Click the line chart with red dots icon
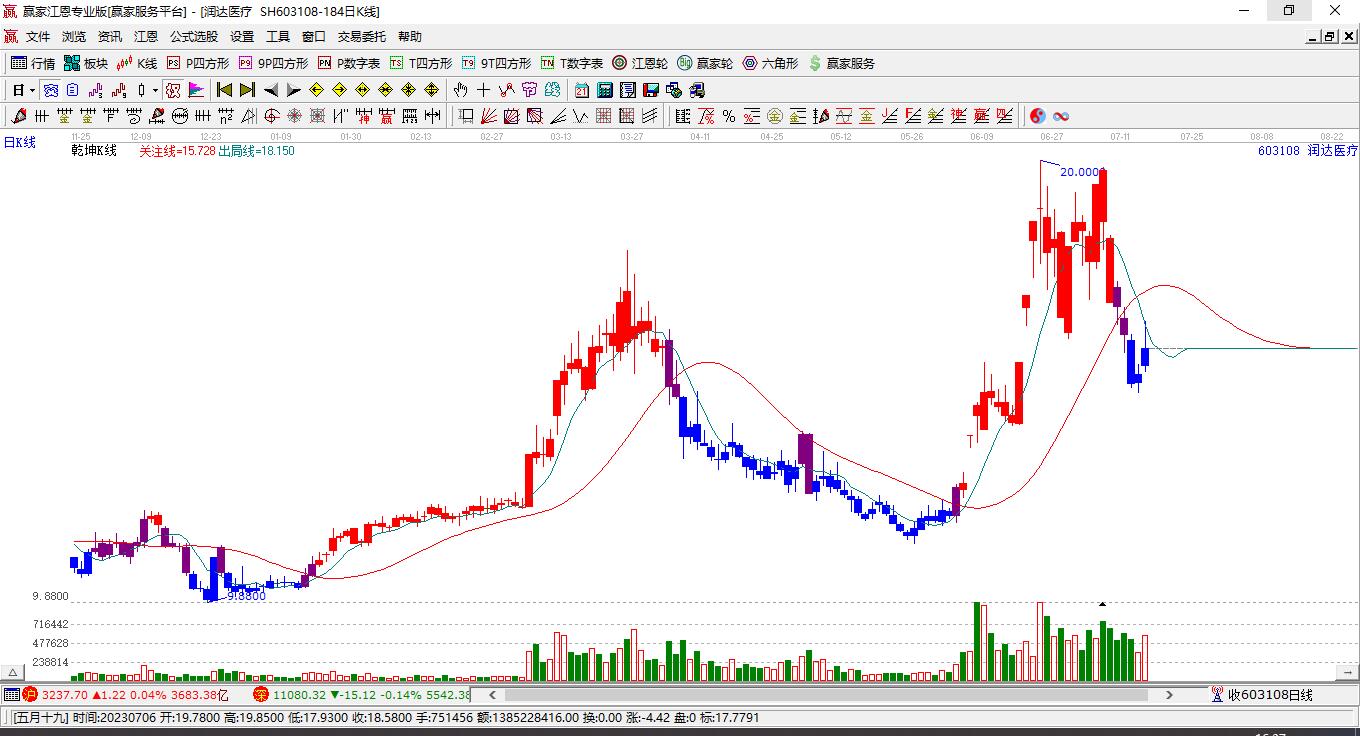This screenshot has height=736, width=1360. 506,90
